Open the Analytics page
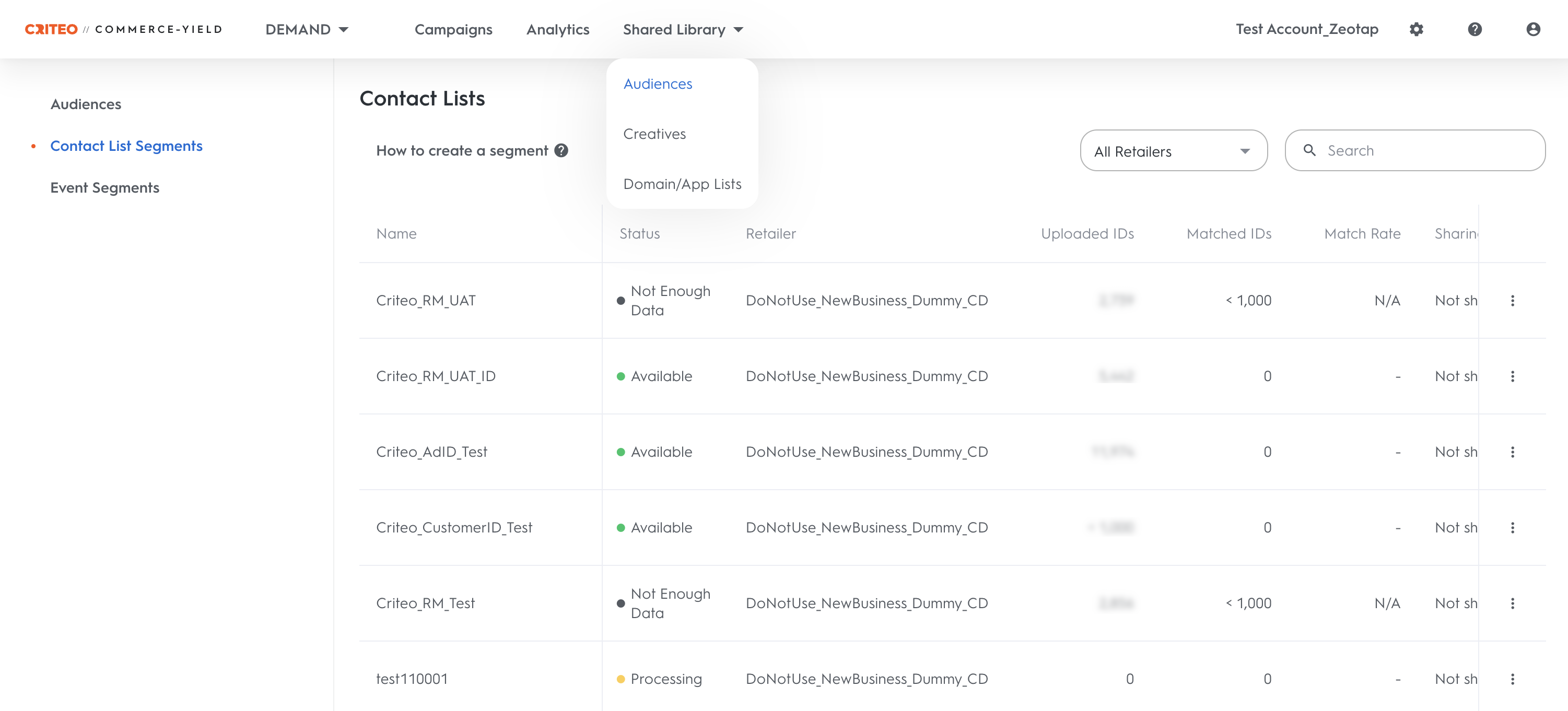This screenshot has width=1568, height=711. [557, 29]
